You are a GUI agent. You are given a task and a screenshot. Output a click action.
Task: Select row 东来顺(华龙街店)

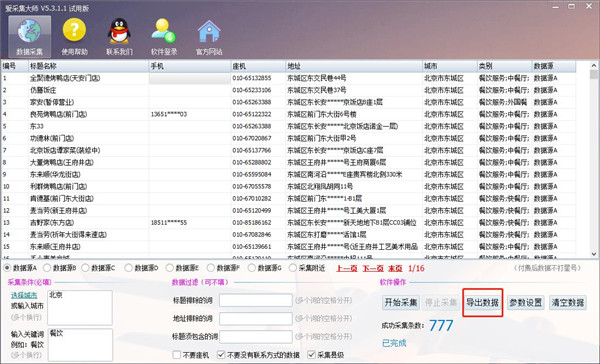point(289,175)
